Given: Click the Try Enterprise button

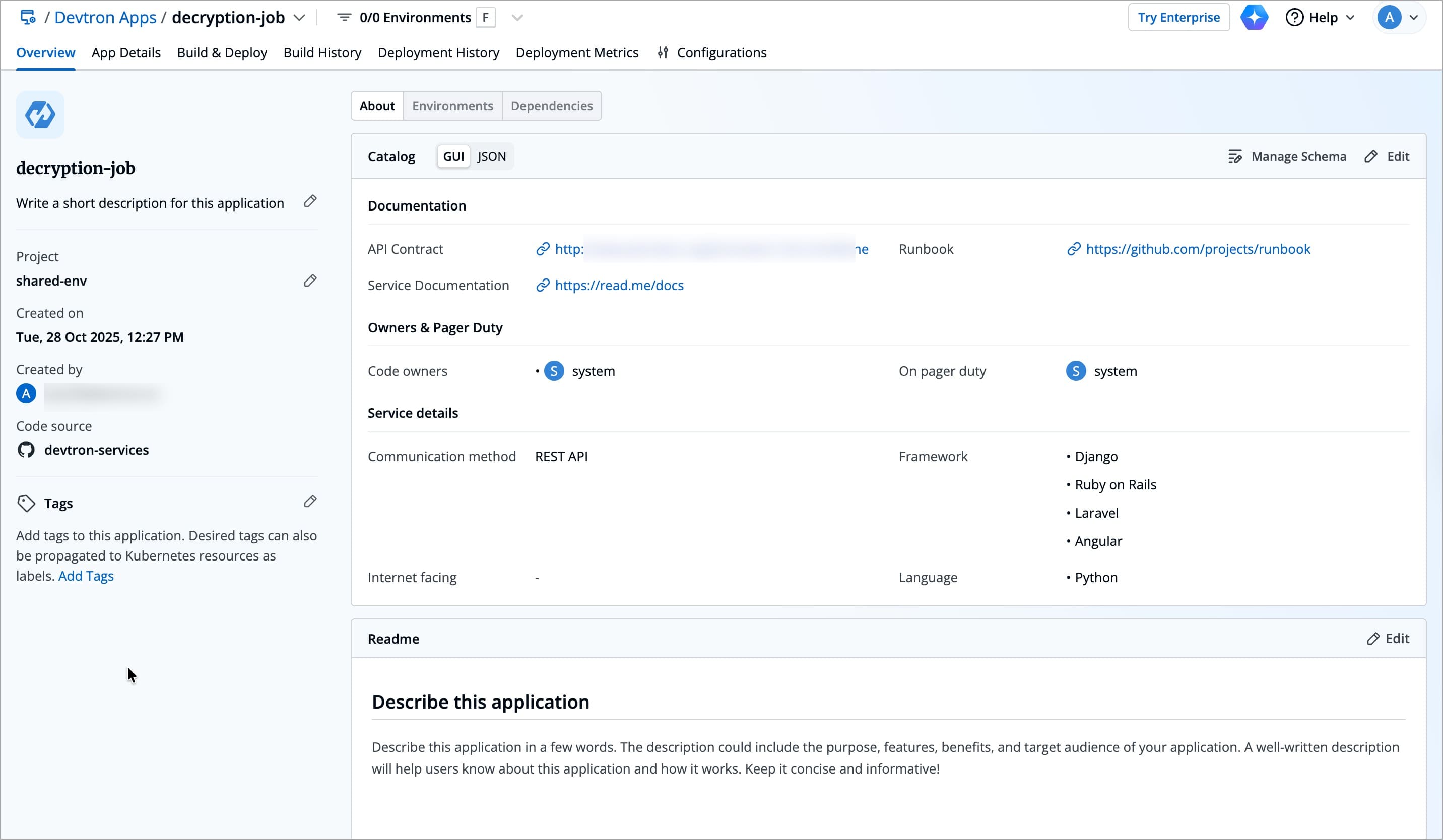Looking at the screenshot, I should point(1178,17).
